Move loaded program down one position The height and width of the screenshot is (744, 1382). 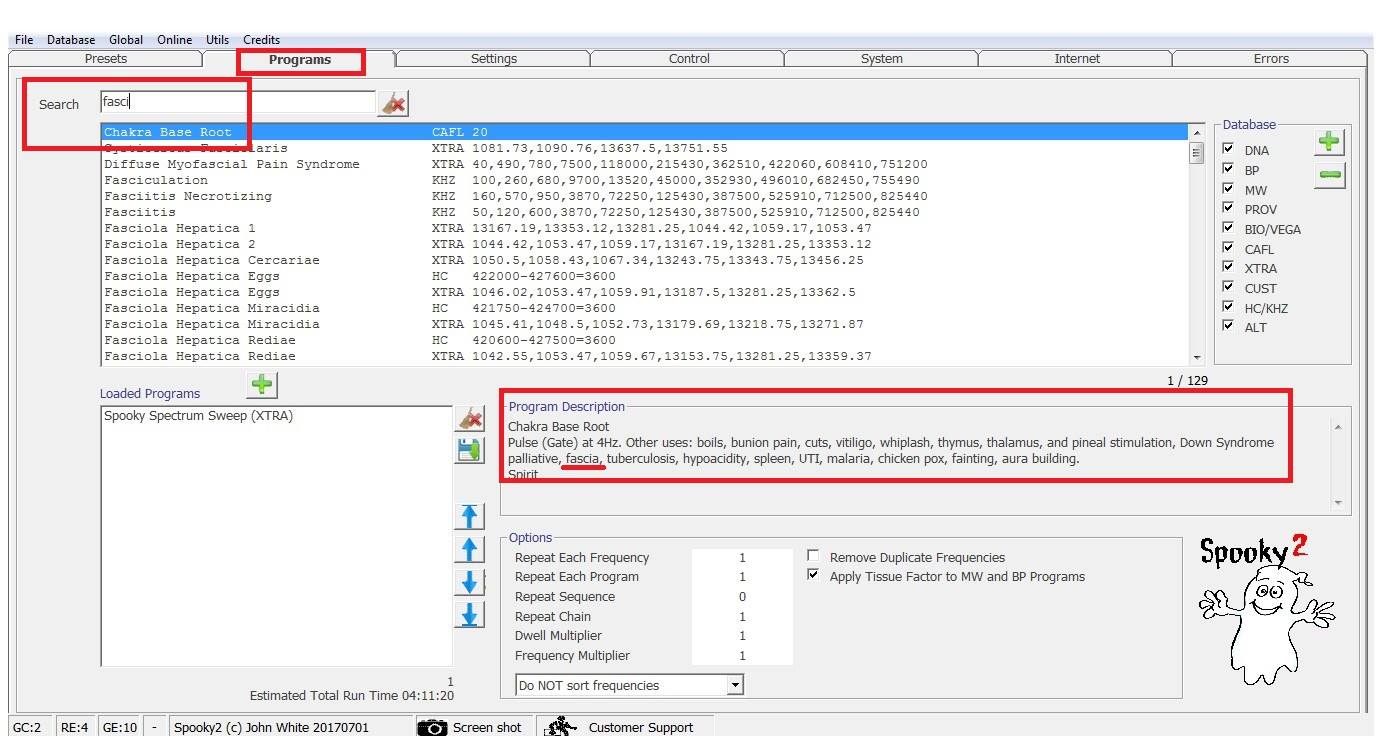(x=469, y=582)
